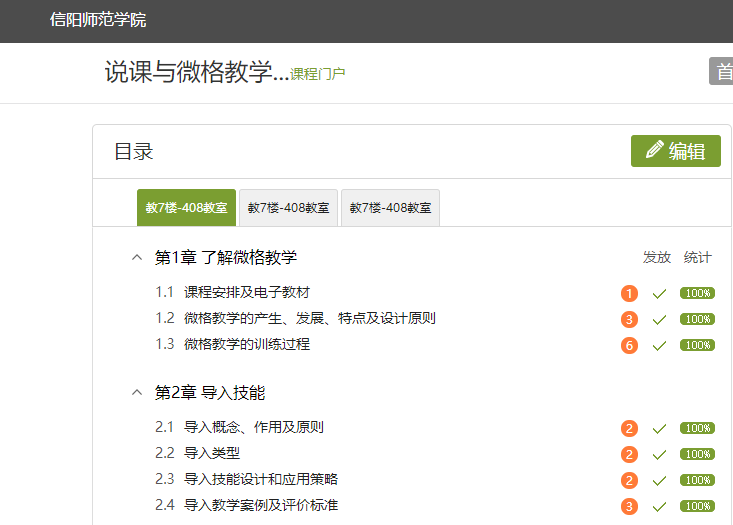Switch to the middle 教7楼-408教室 tab
This screenshot has width=733, height=525.
tap(288, 208)
